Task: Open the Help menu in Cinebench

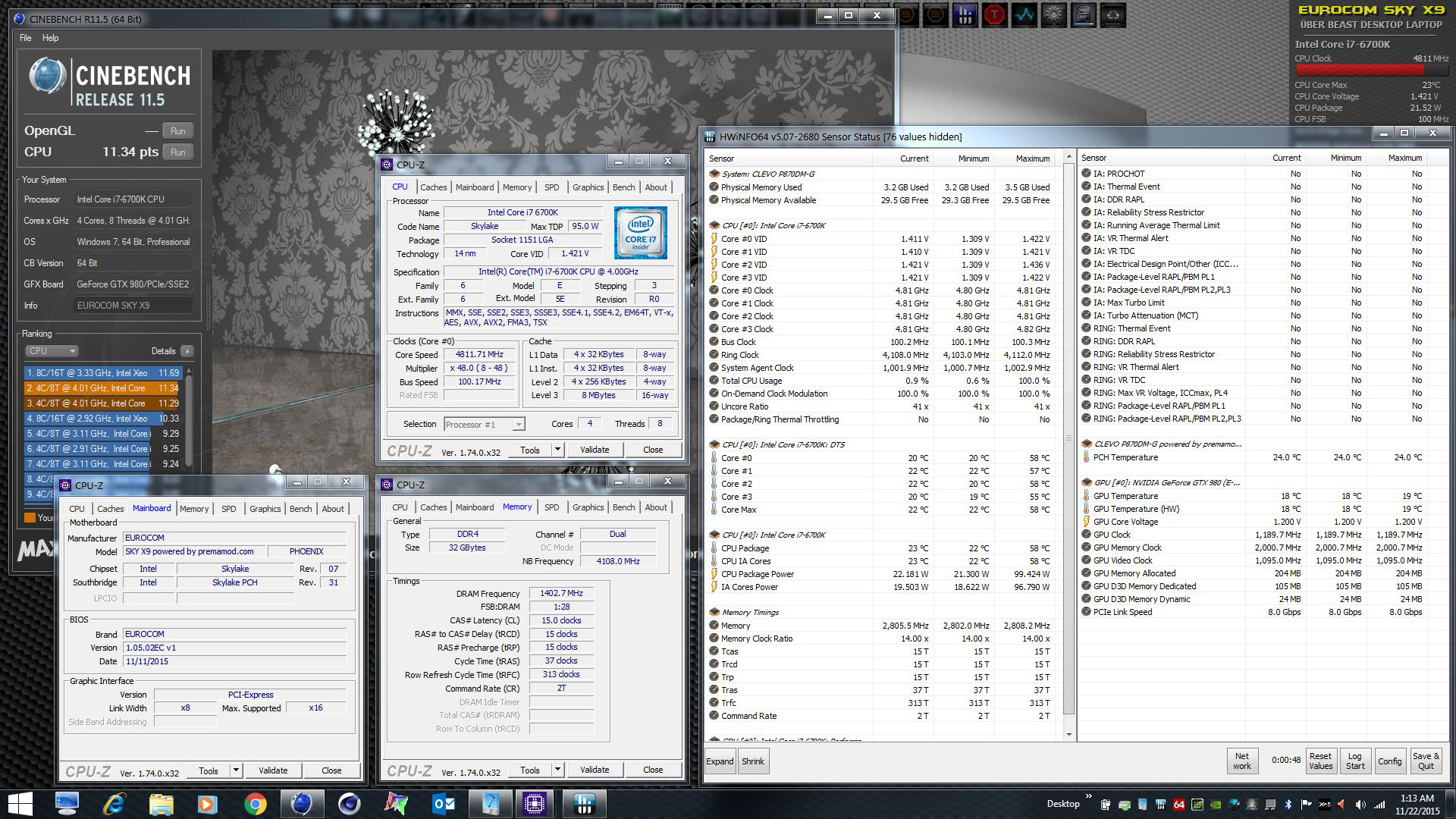Action: 50,38
